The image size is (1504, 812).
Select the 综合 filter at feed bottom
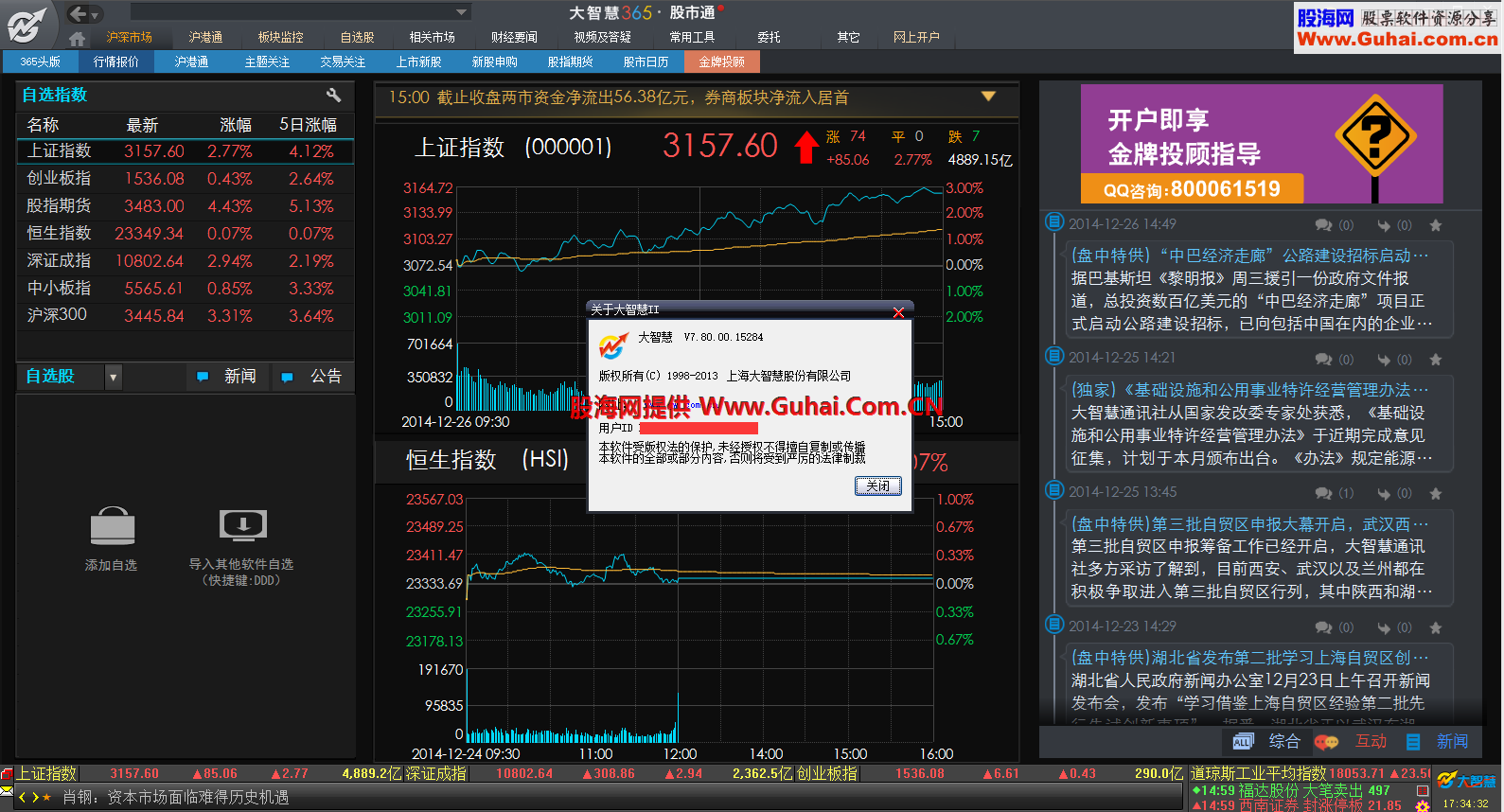[1266, 741]
